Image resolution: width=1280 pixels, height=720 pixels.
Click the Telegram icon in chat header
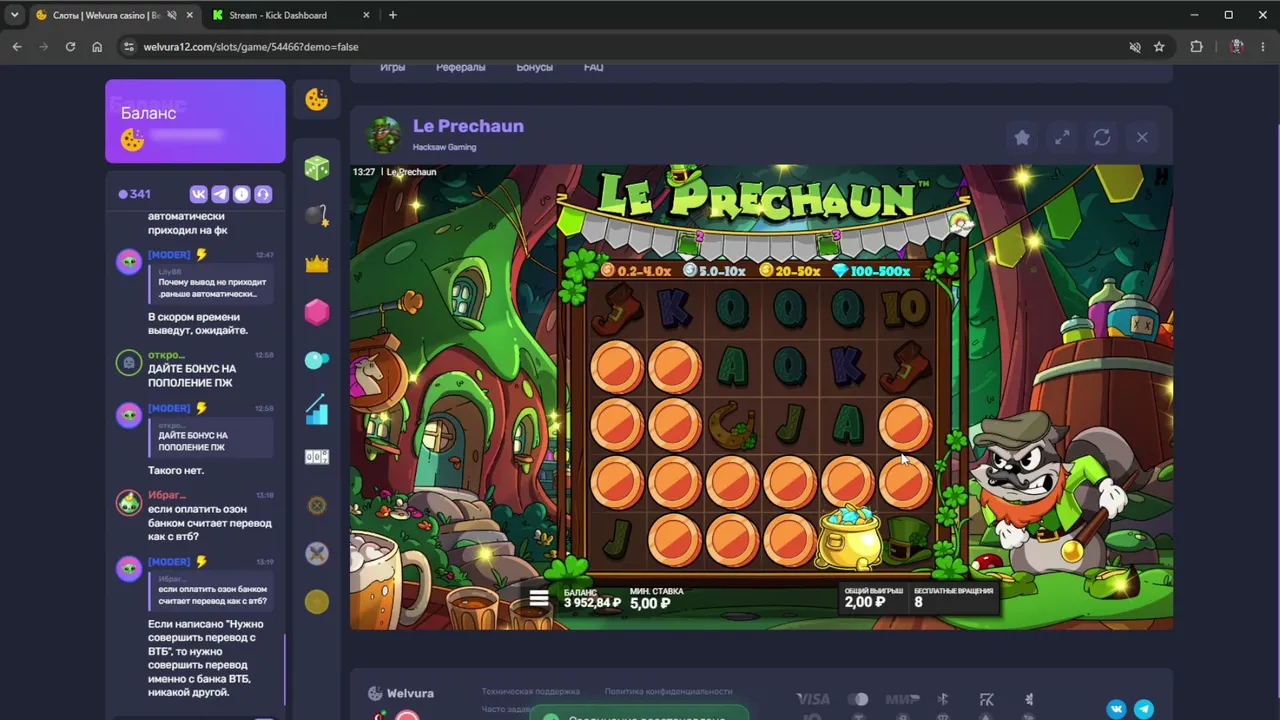[220, 194]
